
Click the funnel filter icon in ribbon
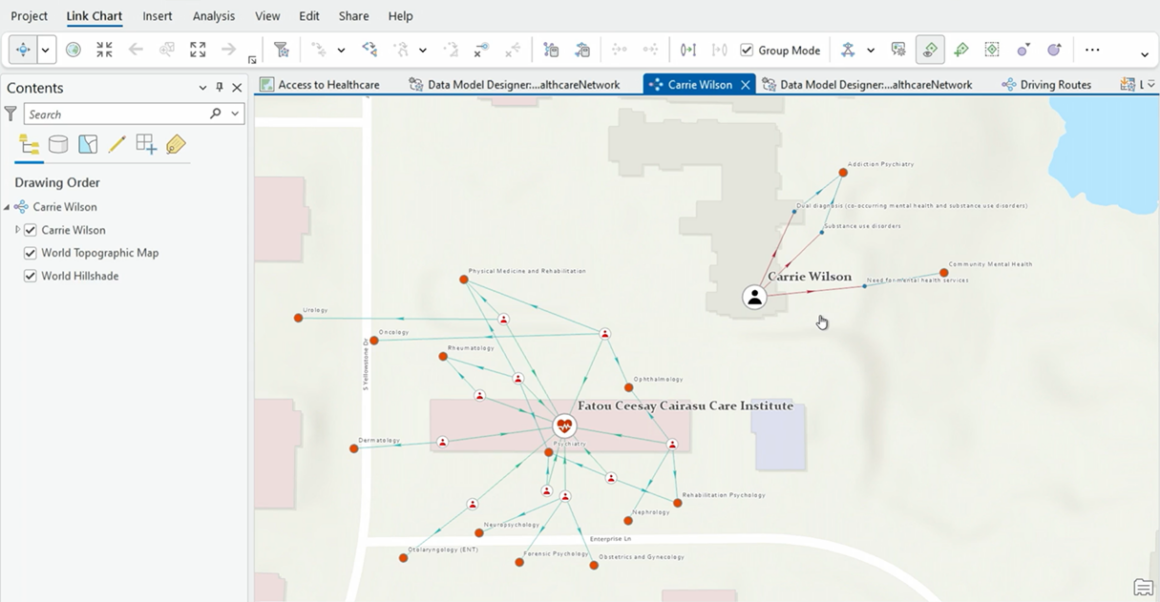(x=281, y=50)
